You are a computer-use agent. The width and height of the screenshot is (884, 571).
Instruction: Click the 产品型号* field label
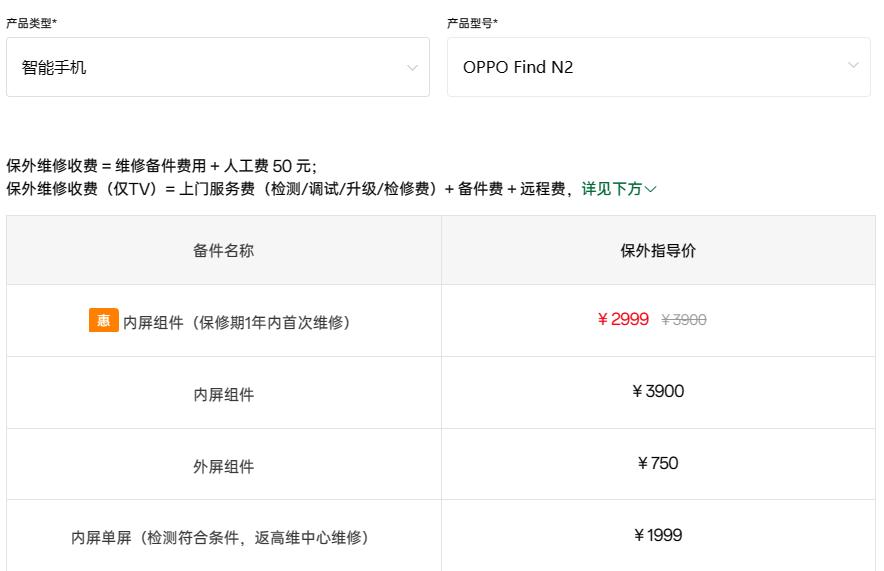coord(472,23)
